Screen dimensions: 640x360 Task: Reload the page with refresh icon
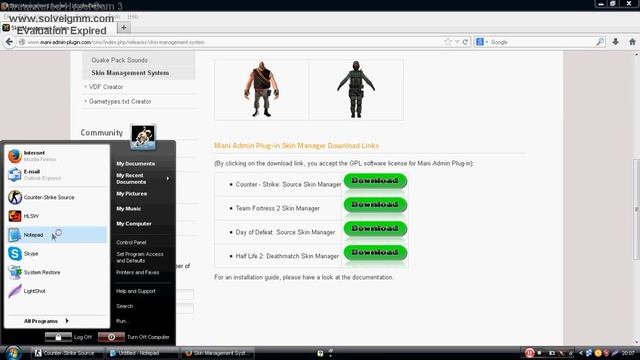point(465,42)
